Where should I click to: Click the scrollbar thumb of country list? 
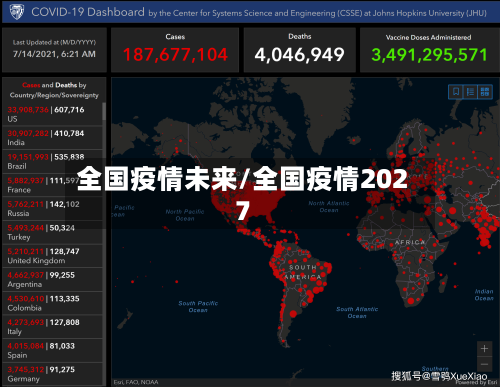tap(104, 111)
